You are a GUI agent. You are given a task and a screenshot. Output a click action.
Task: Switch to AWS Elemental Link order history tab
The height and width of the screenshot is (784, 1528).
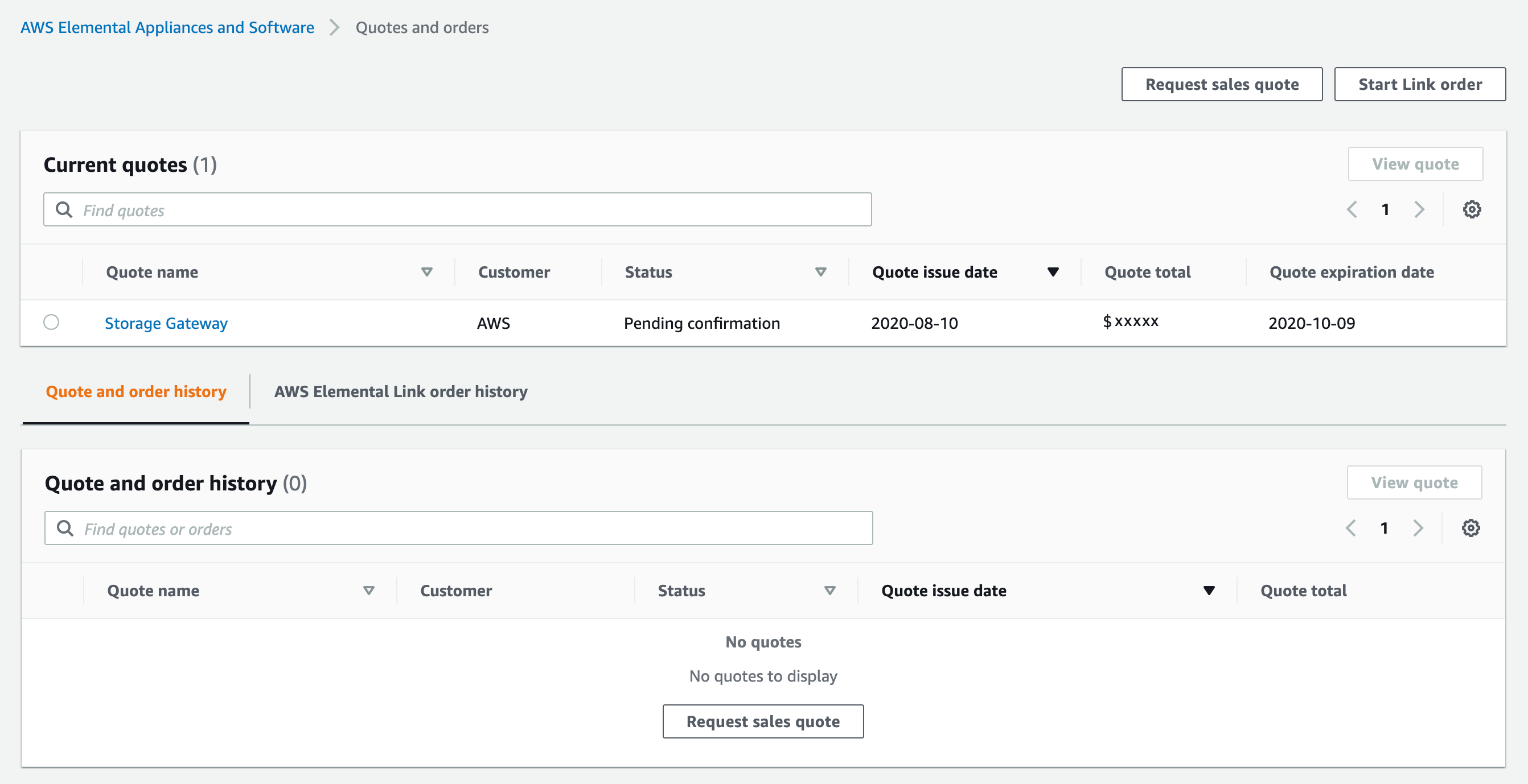point(400,391)
